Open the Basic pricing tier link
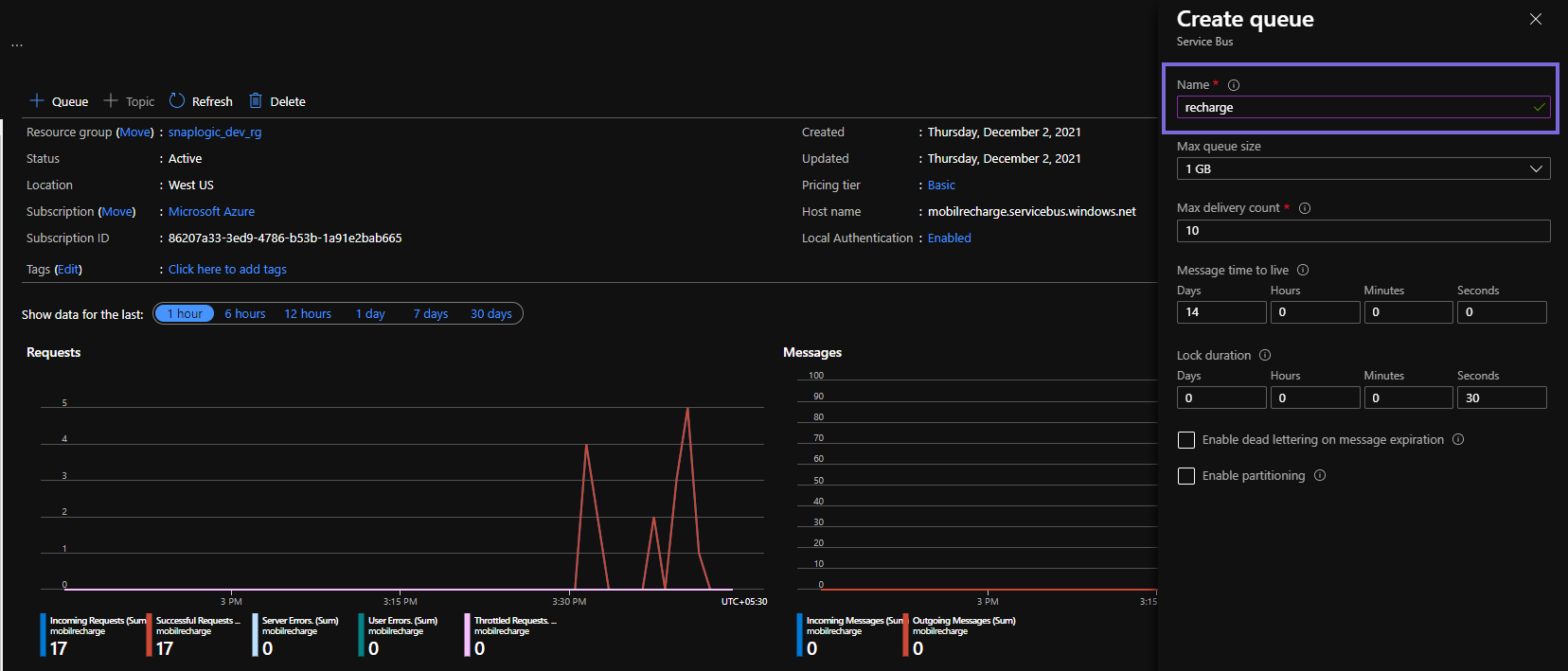This screenshot has height=671, width=1568. [x=941, y=185]
